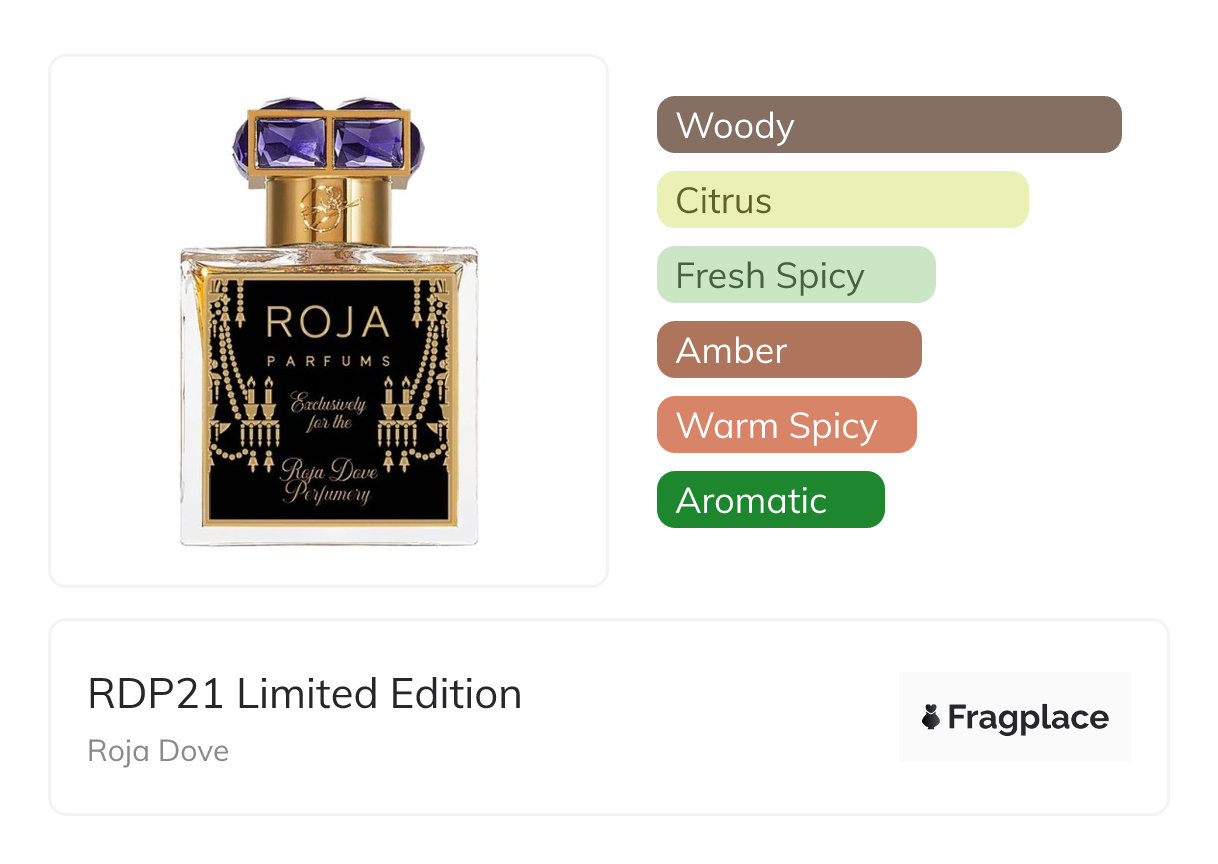Click the Fresh Spicy accord bar
This screenshot has height=864, width=1218.
click(795, 275)
